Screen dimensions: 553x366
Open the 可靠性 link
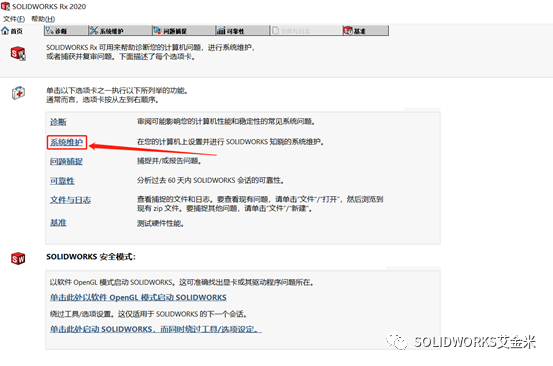pyautogui.click(x=62, y=181)
